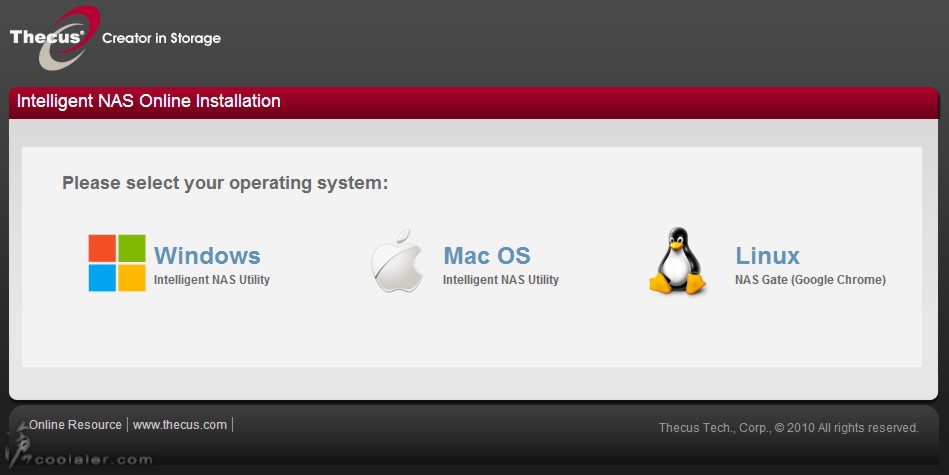Image resolution: width=949 pixels, height=475 pixels.
Task: Click the Tux penguin Linux icon
Action: click(677, 261)
